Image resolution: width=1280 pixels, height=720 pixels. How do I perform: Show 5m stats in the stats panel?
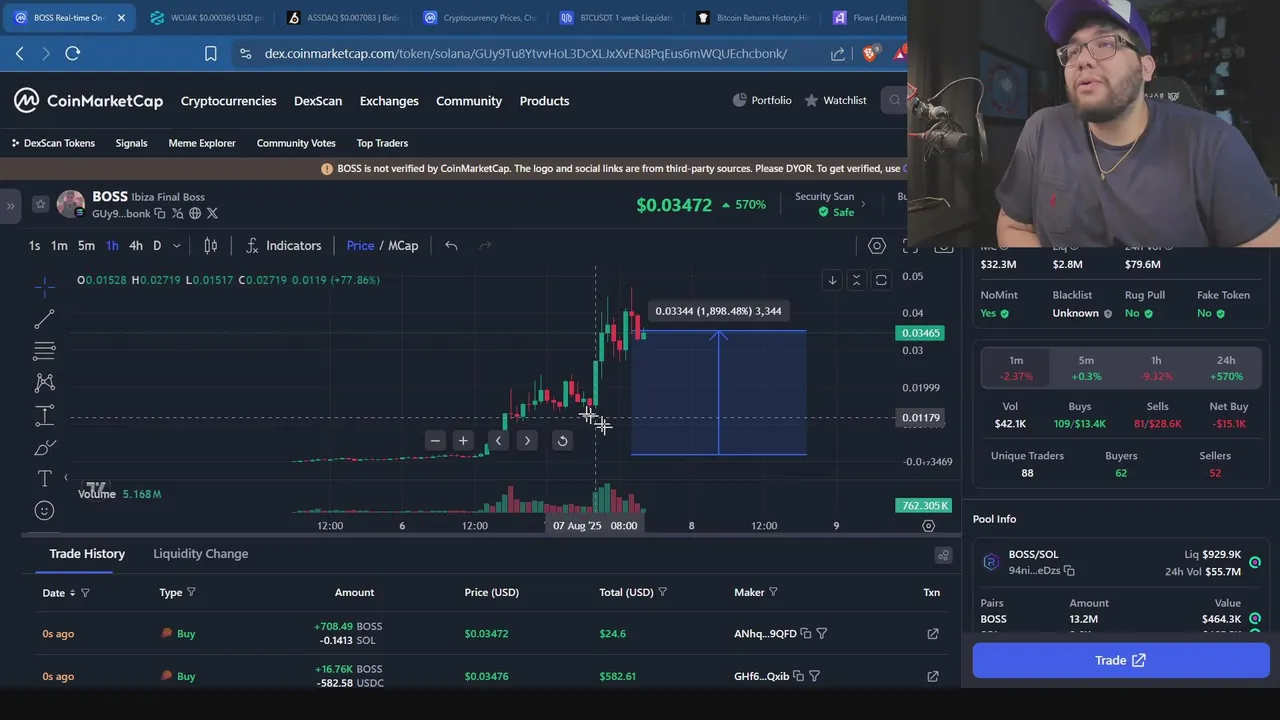coord(1086,368)
